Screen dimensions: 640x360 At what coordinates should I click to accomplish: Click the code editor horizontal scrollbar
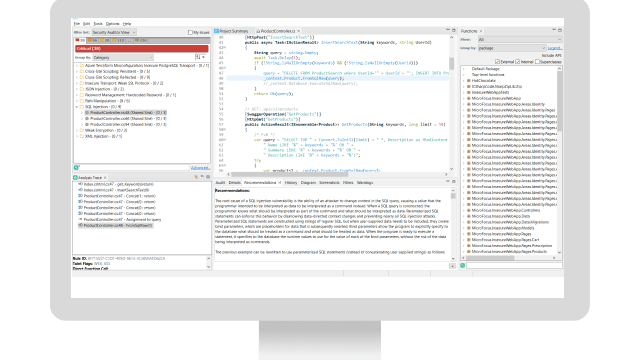(290, 174)
